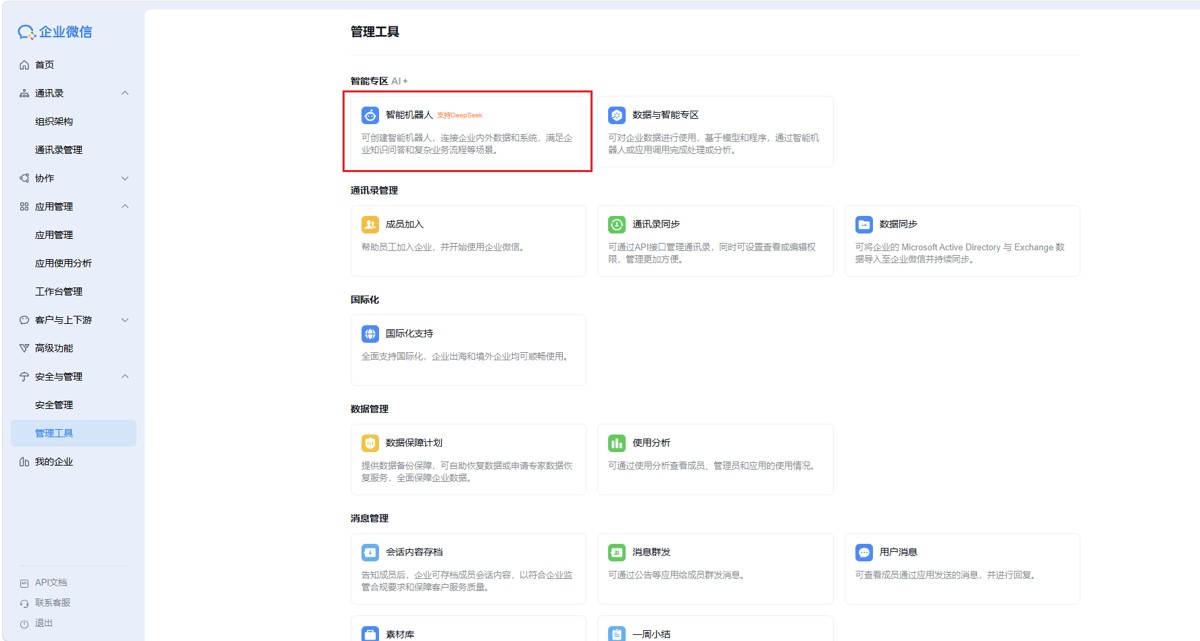This screenshot has width=1200, height=641.
Task: Click the 国际化支持 globe icon
Action: (370, 334)
